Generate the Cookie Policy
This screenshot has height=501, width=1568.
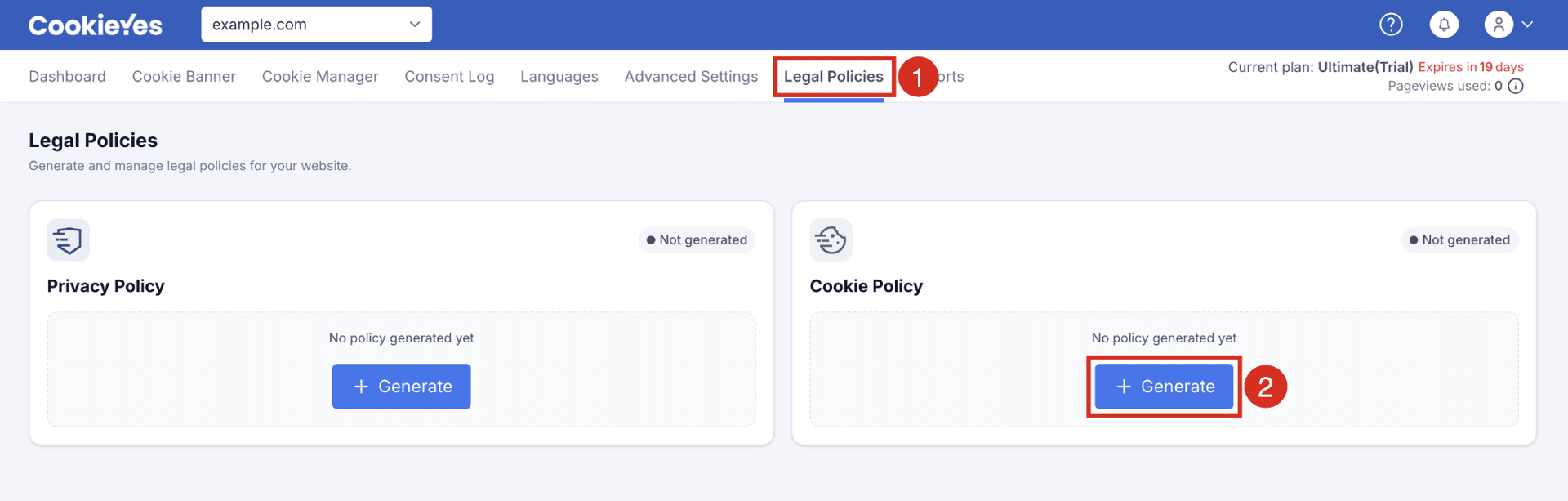point(1164,387)
